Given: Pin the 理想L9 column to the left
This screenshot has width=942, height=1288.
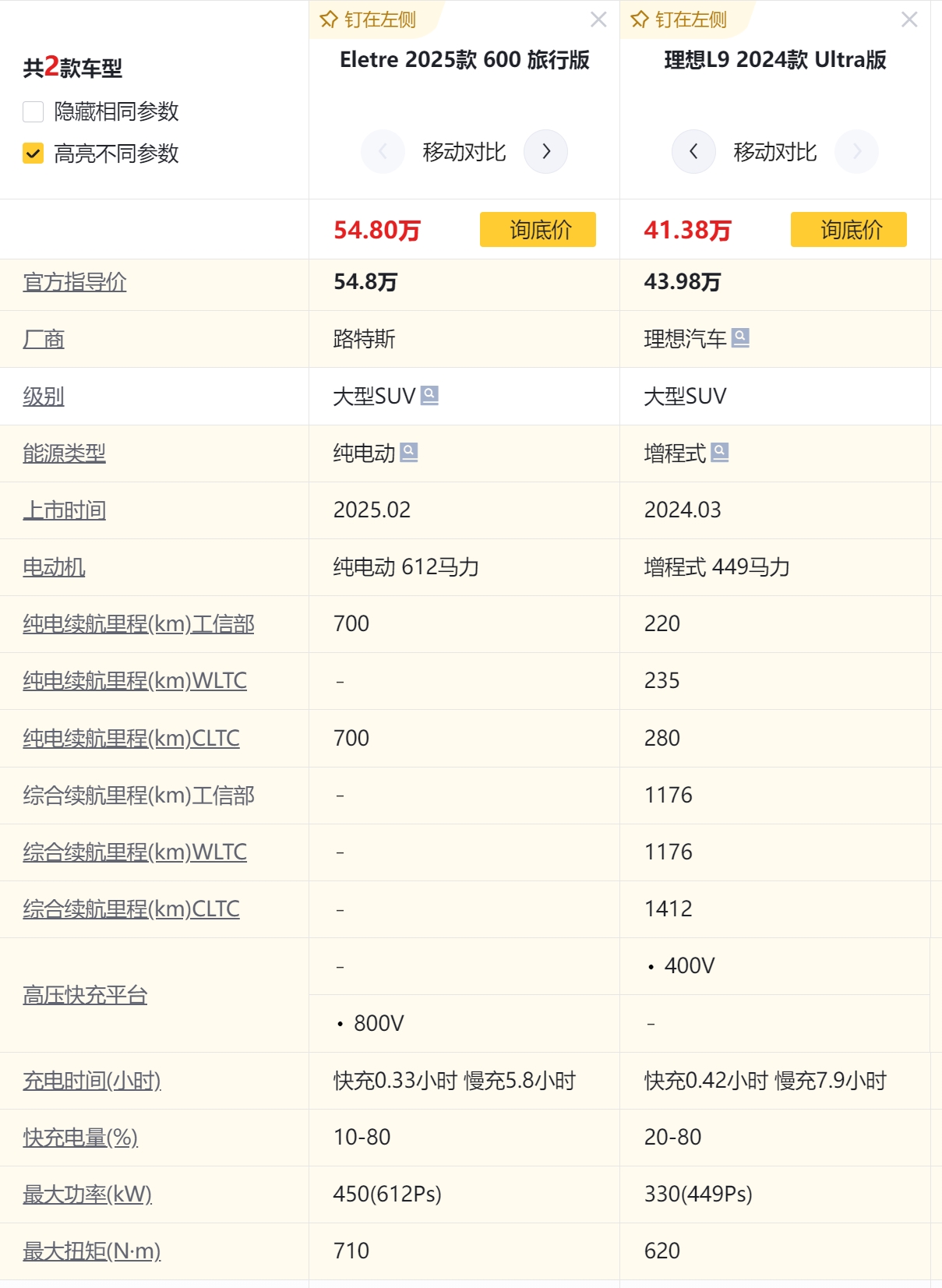Looking at the screenshot, I should [x=679, y=19].
